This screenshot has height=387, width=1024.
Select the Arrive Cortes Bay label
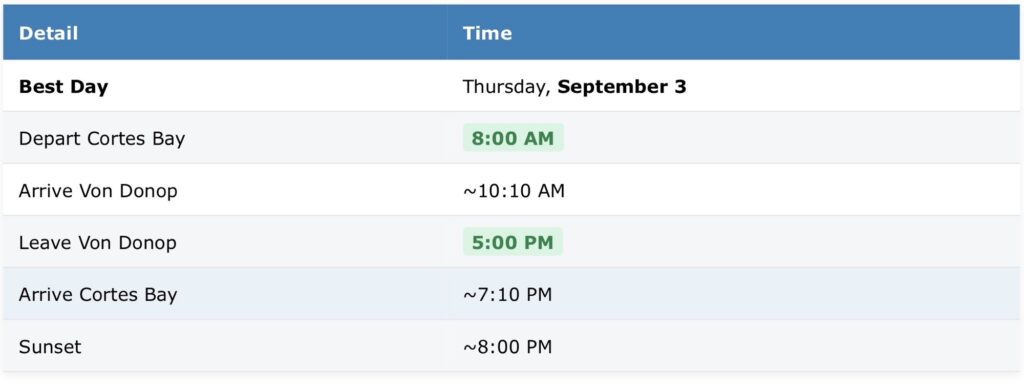[98, 294]
